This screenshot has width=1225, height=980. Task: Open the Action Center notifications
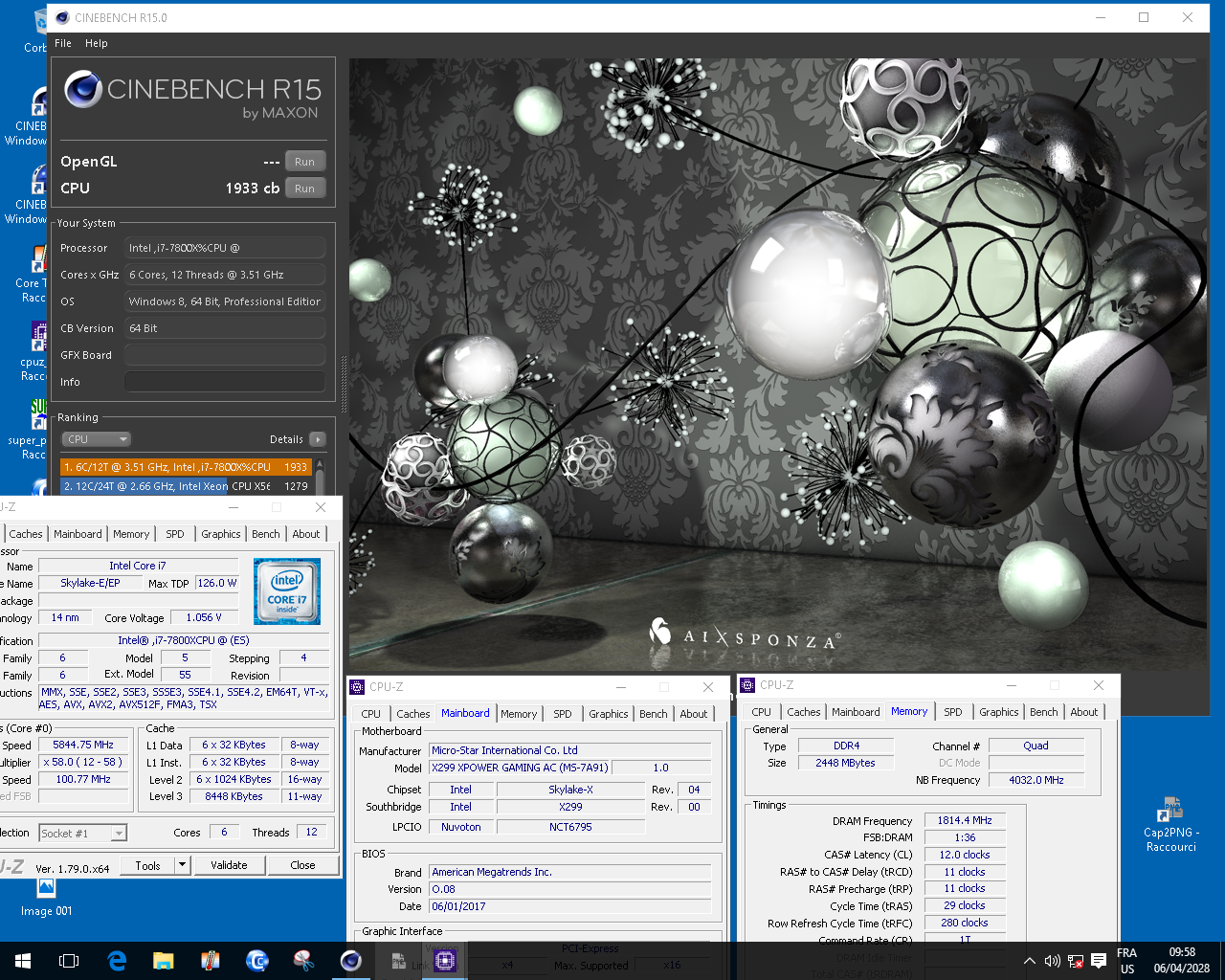[x=1099, y=961]
